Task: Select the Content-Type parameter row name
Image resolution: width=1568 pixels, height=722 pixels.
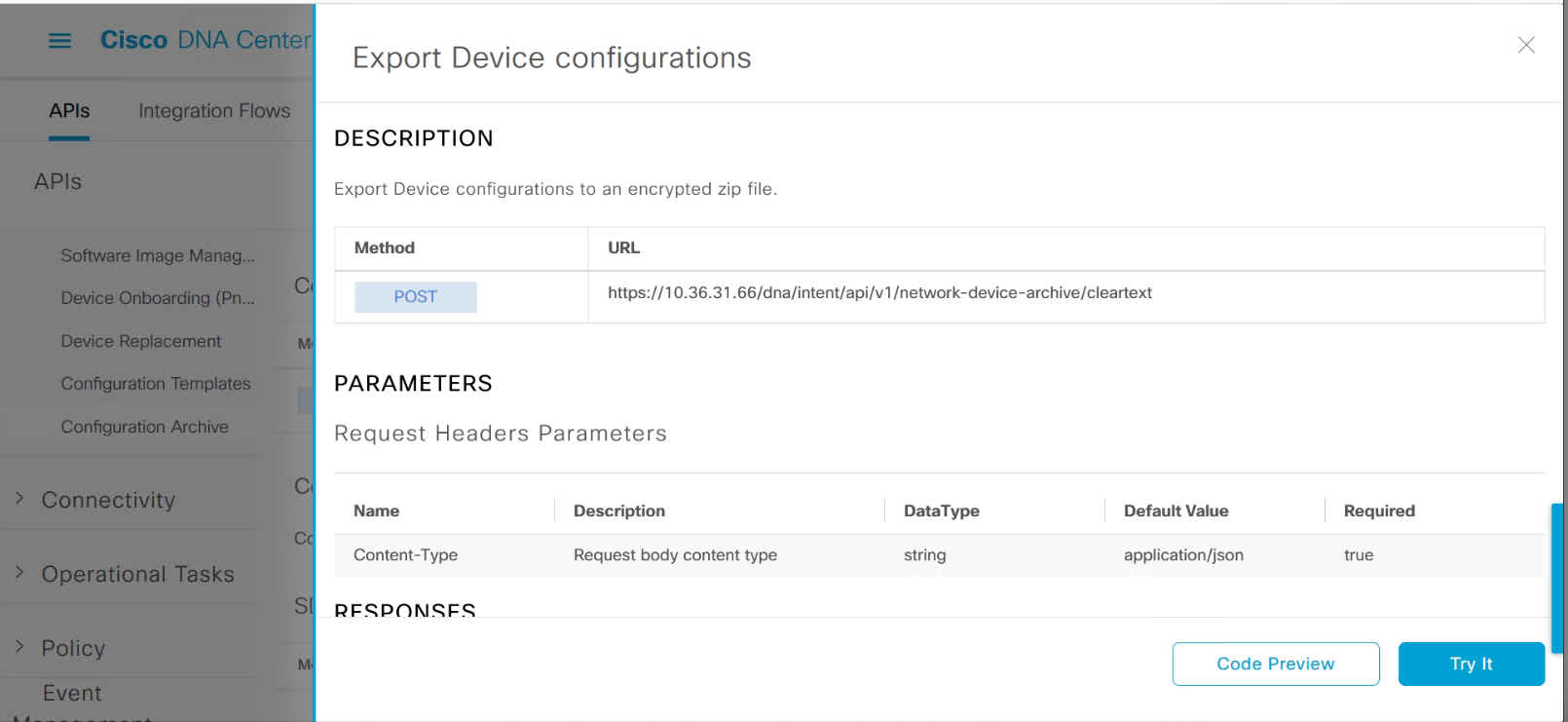Action: pyautogui.click(x=405, y=554)
